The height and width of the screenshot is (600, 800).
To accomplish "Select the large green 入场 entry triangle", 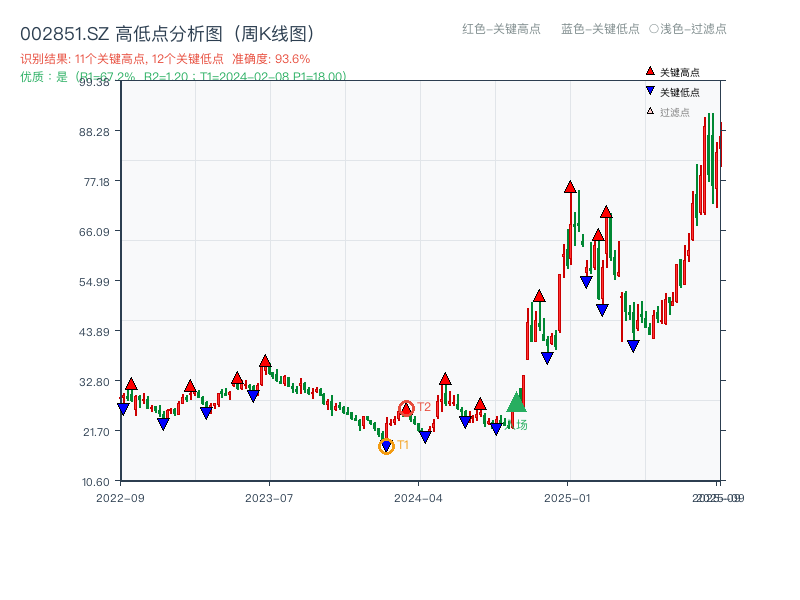I will tap(516, 402).
